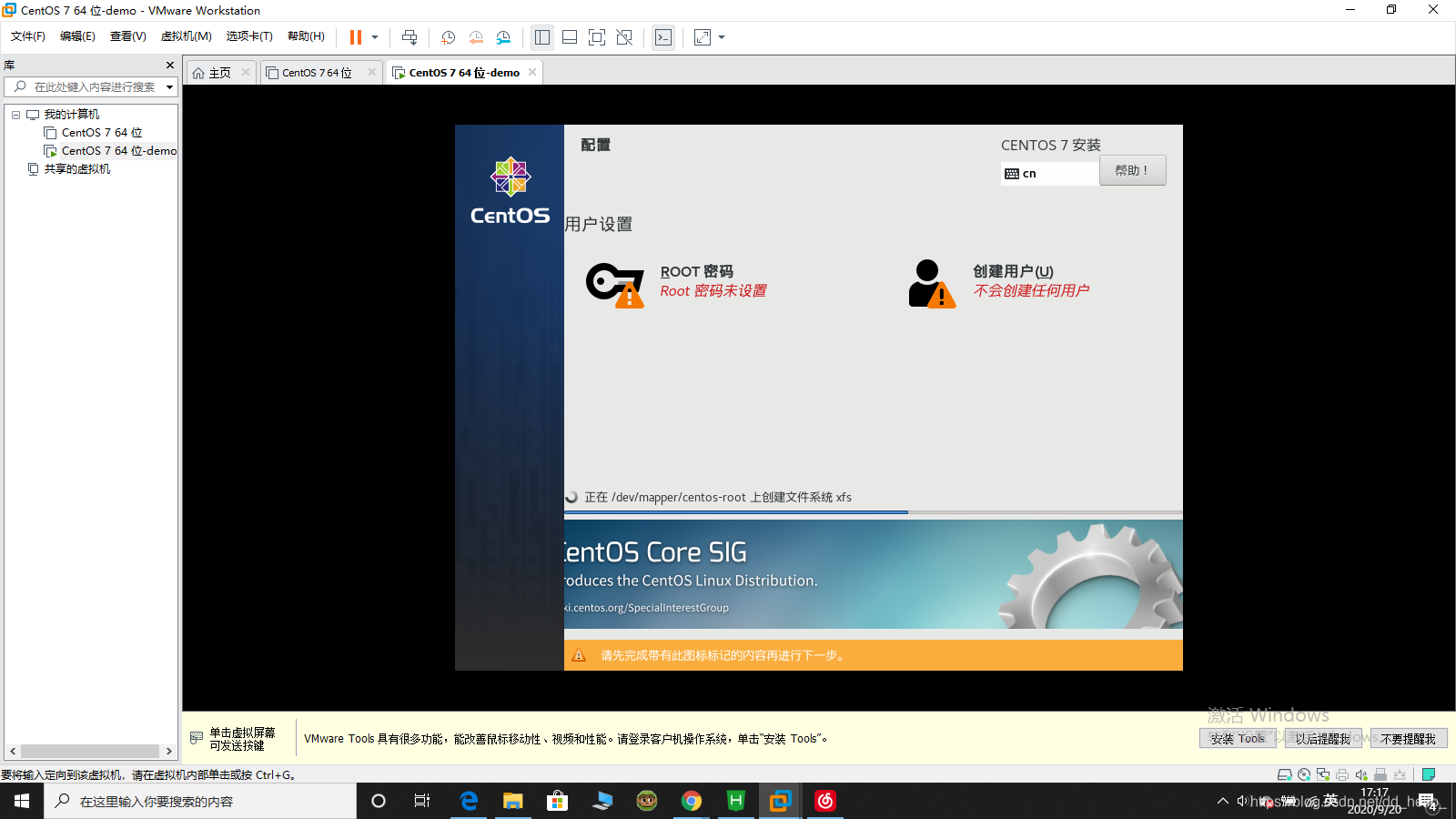The height and width of the screenshot is (819, 1456).
Task: Open the 选项卡(T) menu
Action: coord(249,36)
